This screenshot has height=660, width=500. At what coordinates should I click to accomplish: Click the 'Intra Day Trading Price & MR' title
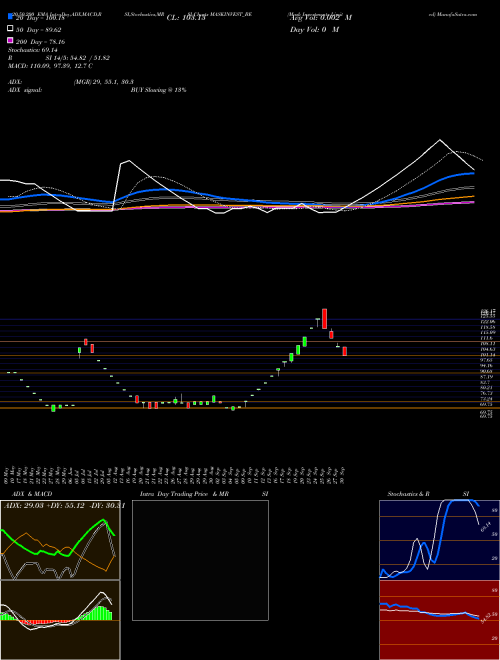click(184, 494)
